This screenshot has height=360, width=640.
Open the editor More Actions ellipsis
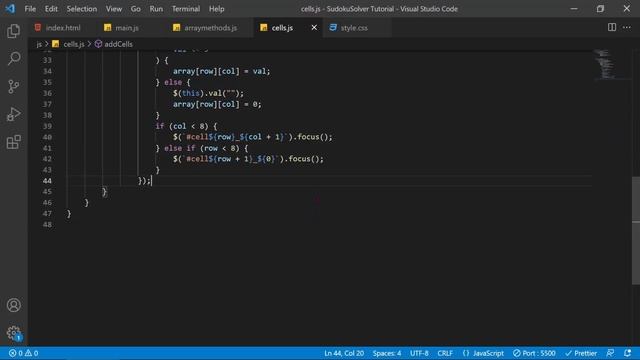627,27
